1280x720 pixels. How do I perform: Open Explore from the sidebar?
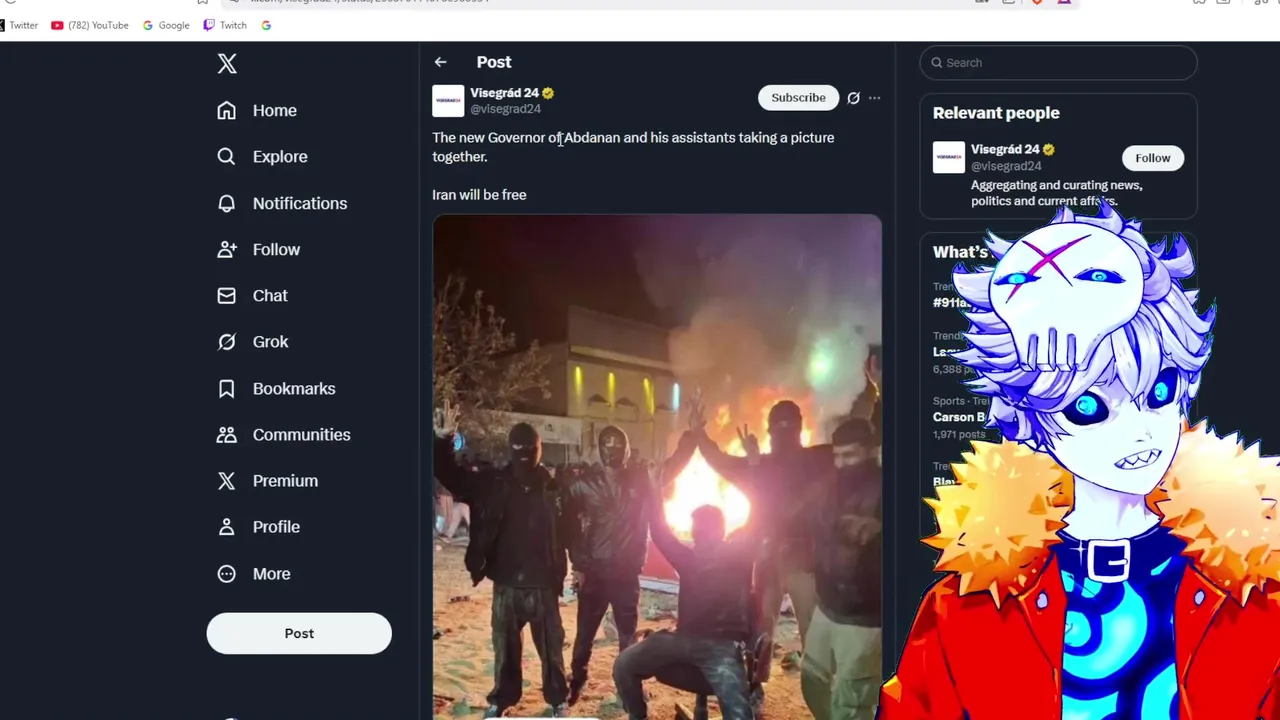tap(262, 156)
